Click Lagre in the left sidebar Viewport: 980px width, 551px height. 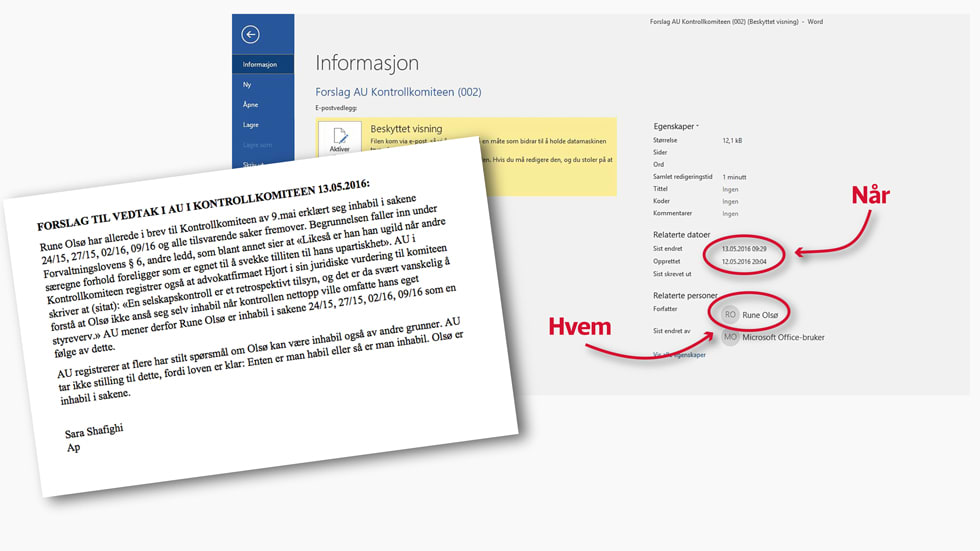pos(250,125)
